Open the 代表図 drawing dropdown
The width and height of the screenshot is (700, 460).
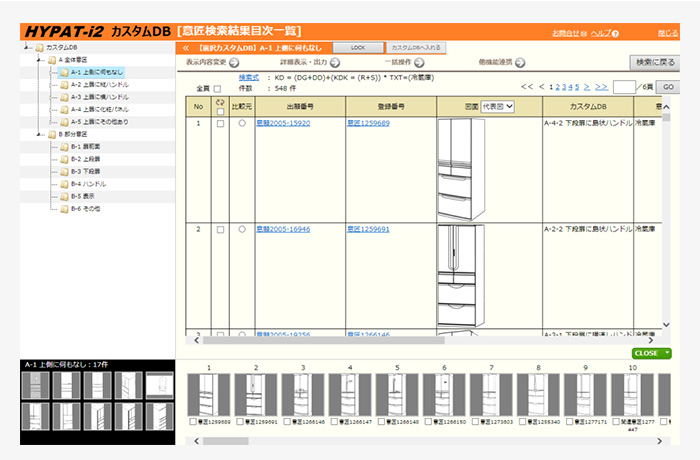(497, 107)
